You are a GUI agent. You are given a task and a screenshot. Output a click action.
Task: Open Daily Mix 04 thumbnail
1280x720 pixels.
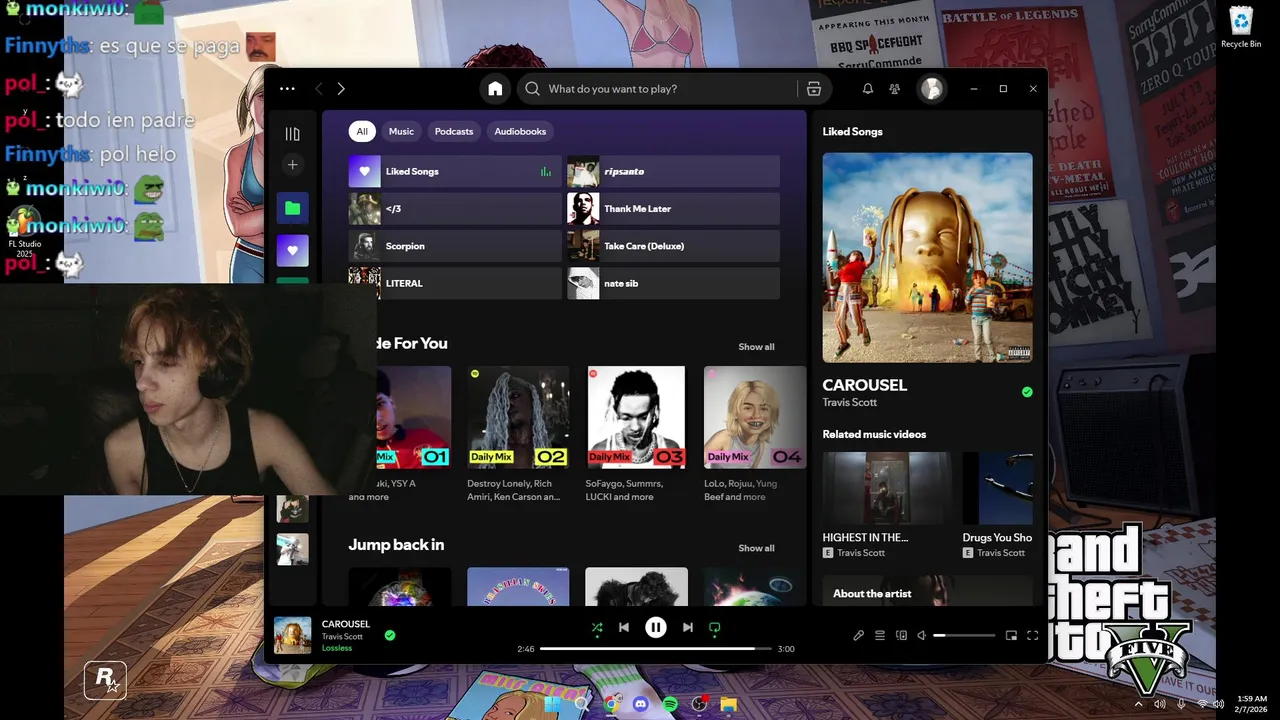[755, 417]
